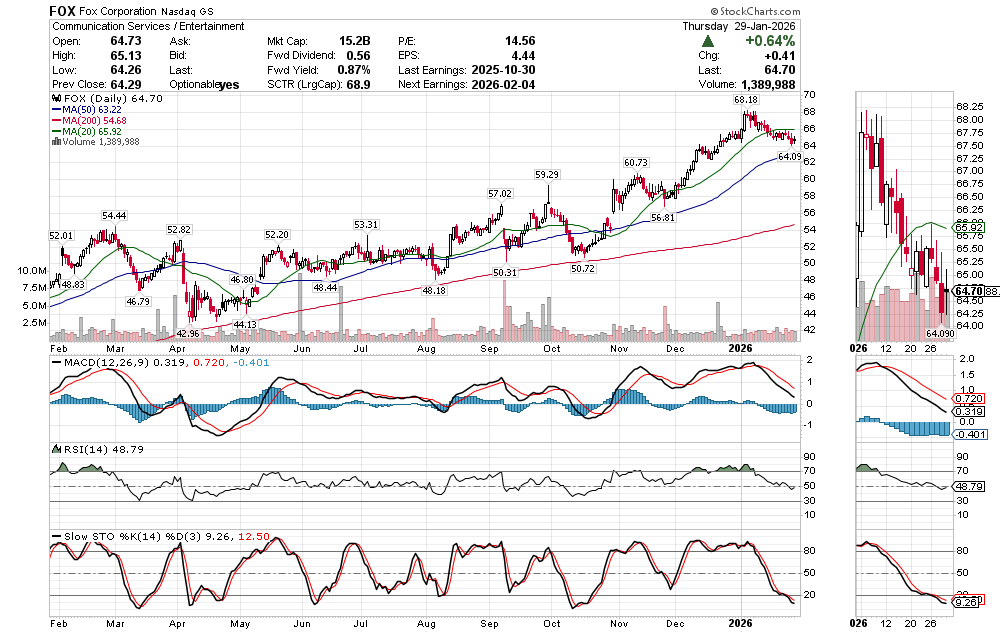Click the green MA(20) legend line marker

56,131
